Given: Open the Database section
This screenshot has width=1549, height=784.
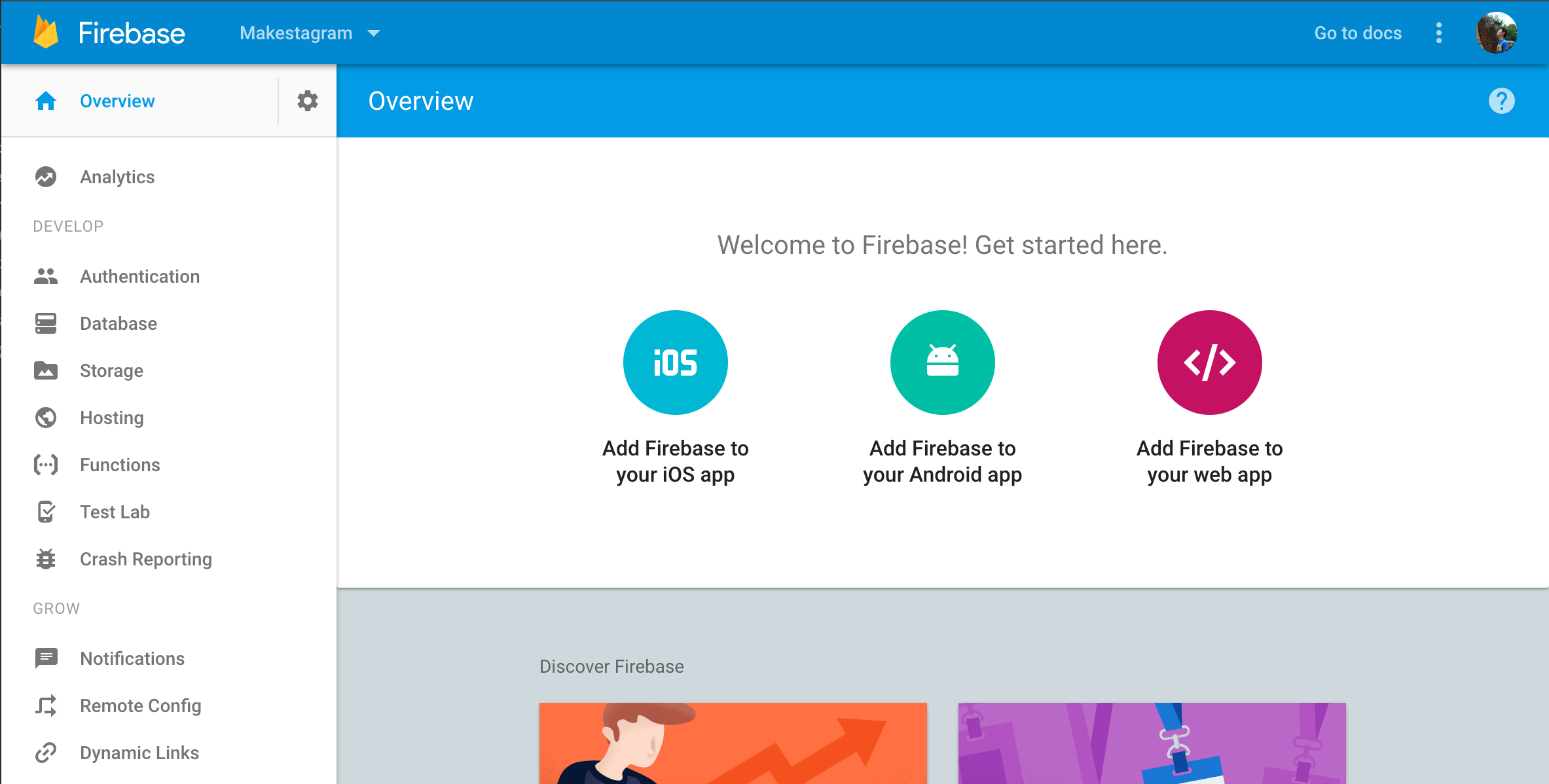Looking at the screenshot, I should coord(118,323).
